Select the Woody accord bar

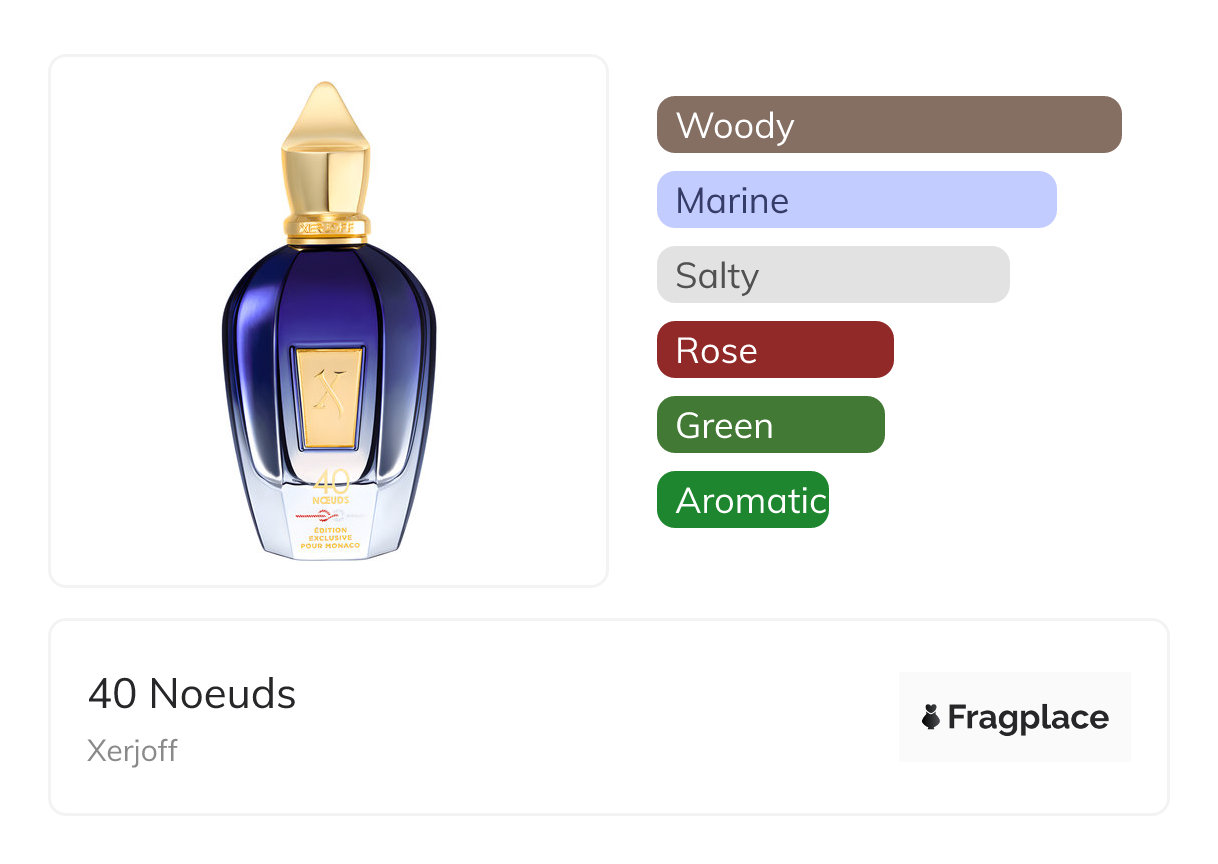(889, 125)
